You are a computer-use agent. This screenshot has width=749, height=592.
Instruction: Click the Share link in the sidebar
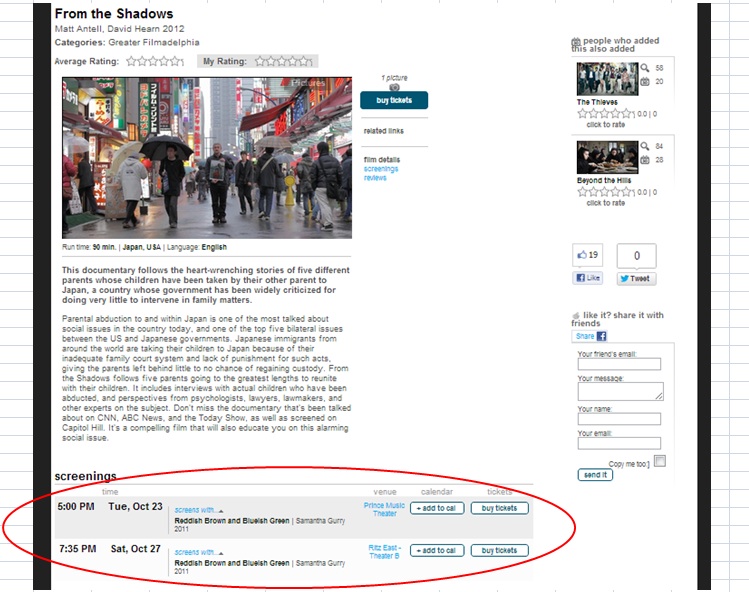(x=585, y=336)
